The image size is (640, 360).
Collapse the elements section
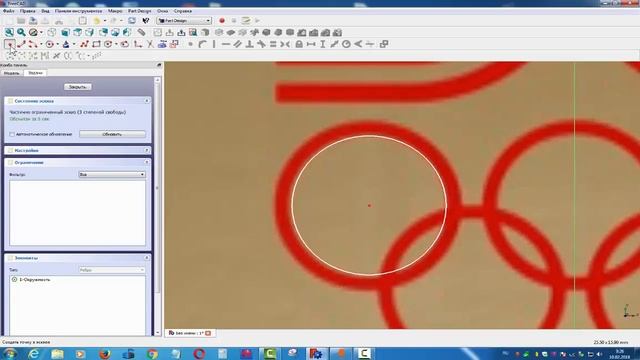(147, 258)
